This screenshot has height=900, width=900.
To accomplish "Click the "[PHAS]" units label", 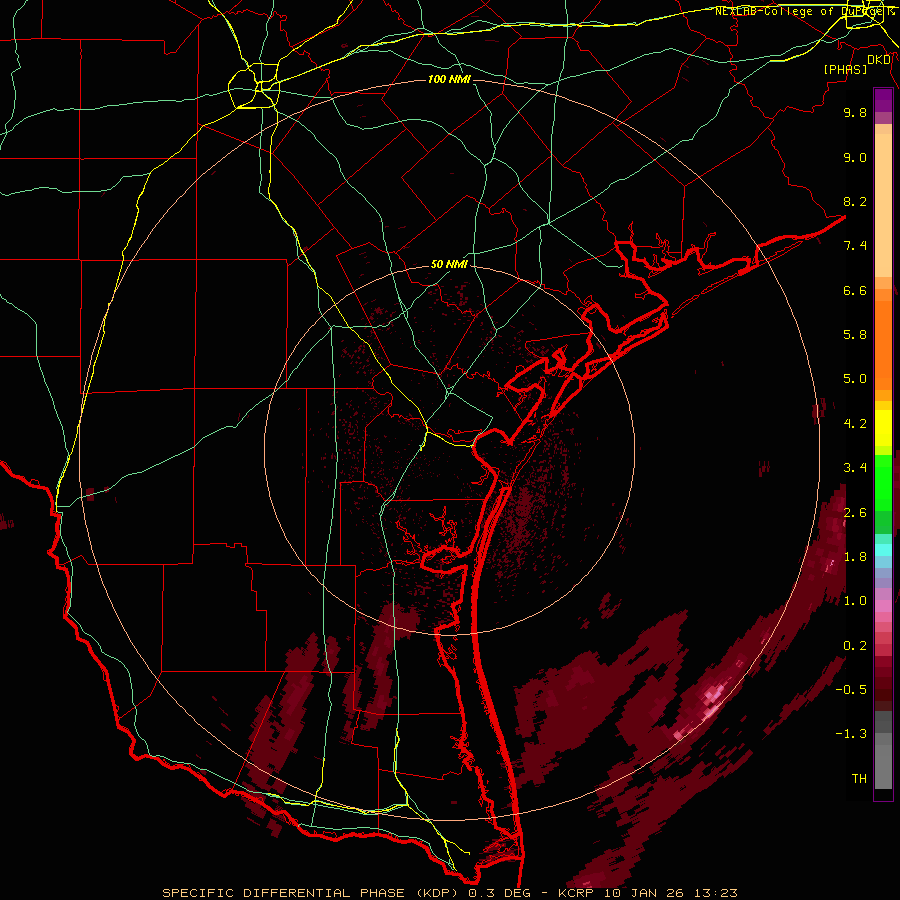I will click(845, 69).
